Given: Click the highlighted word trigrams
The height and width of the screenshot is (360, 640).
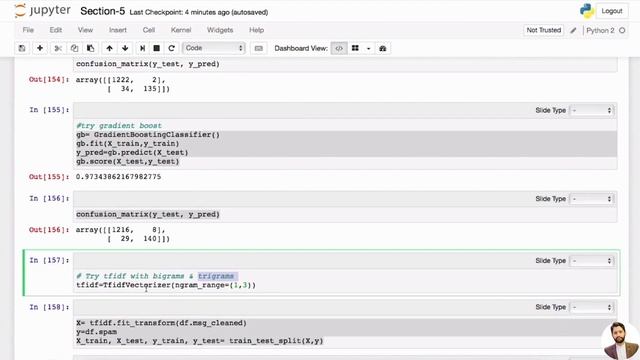Looking at the screenshot, I should pos(216,276).
